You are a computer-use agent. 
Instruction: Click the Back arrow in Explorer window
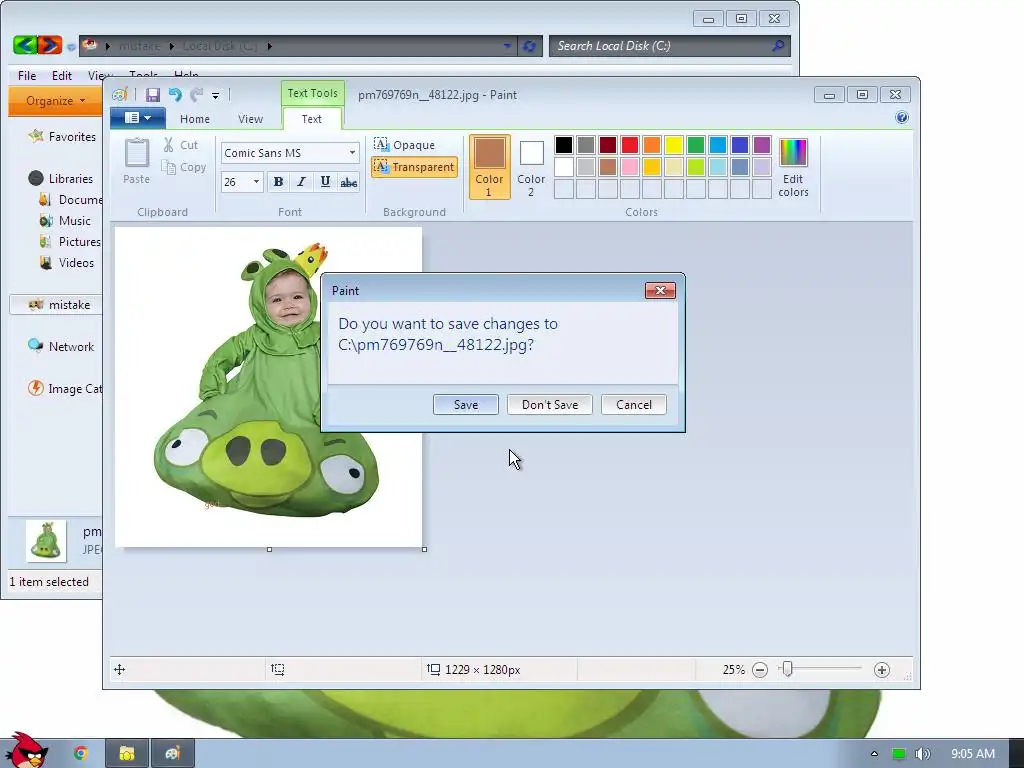25,45
